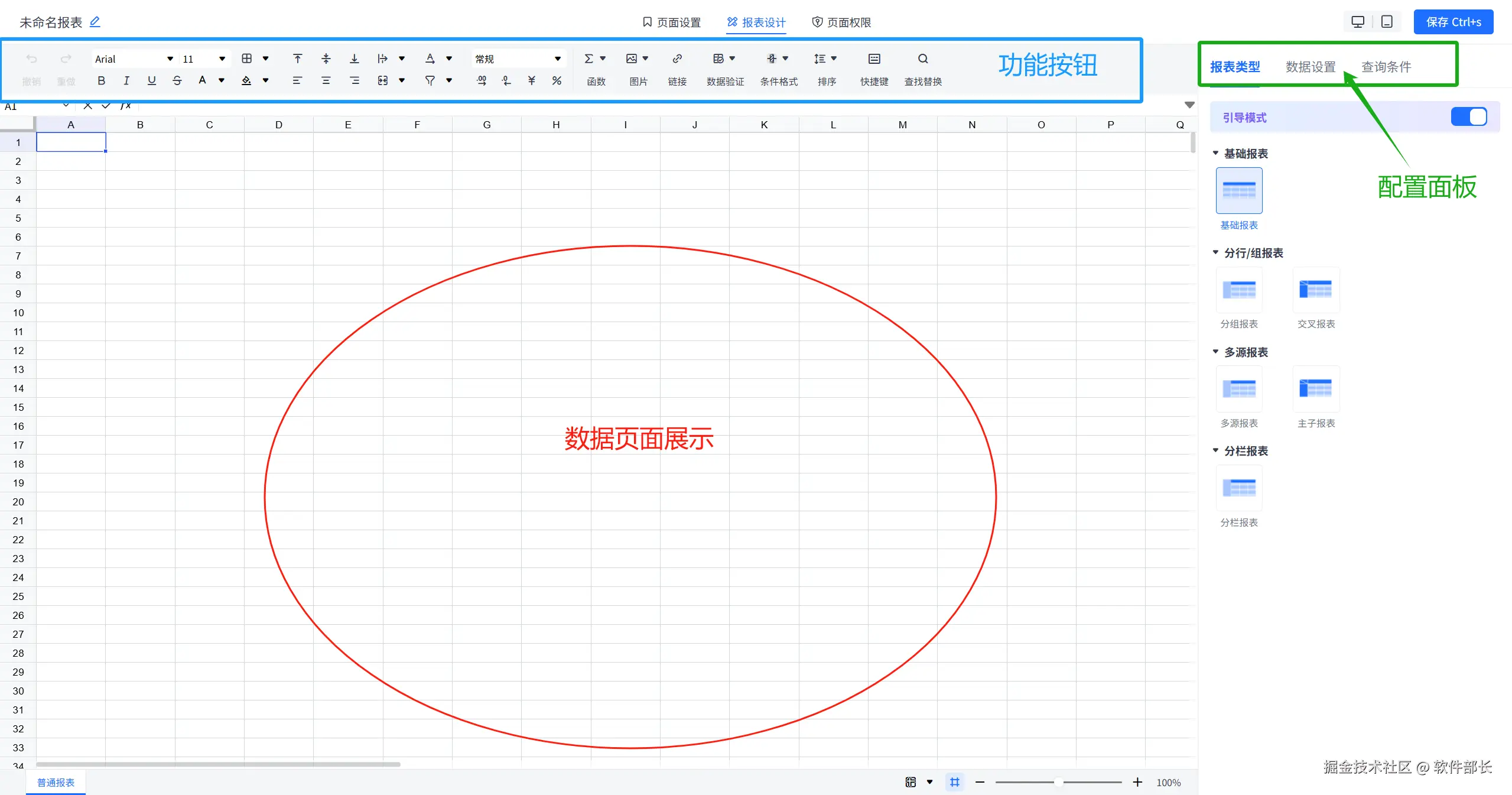This screenshot has height=795, width=1512.
Task: Apply percent number format
Action: pyautogui.click(x=557, y=80)
